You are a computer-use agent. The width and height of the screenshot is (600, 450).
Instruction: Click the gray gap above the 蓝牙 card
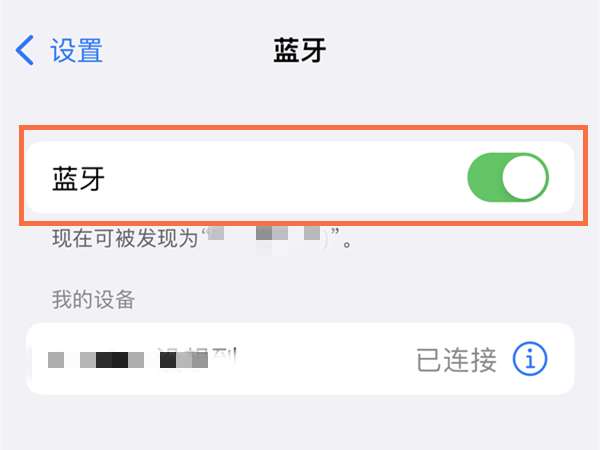click(x=300, y=101)
